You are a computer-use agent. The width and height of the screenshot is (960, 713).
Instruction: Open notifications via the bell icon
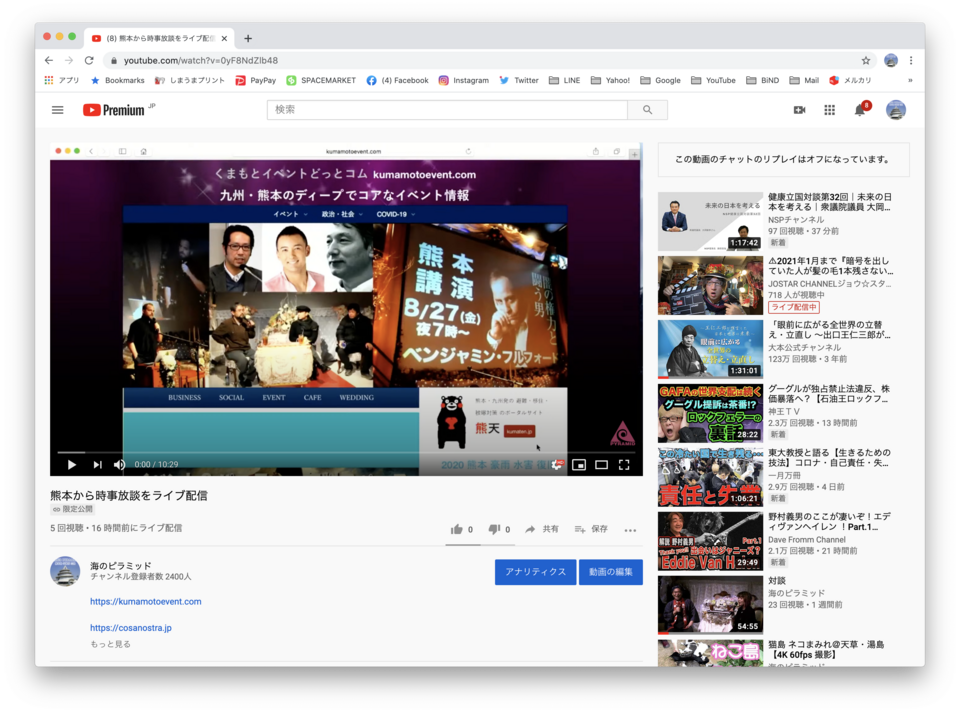tap(858, 110)
